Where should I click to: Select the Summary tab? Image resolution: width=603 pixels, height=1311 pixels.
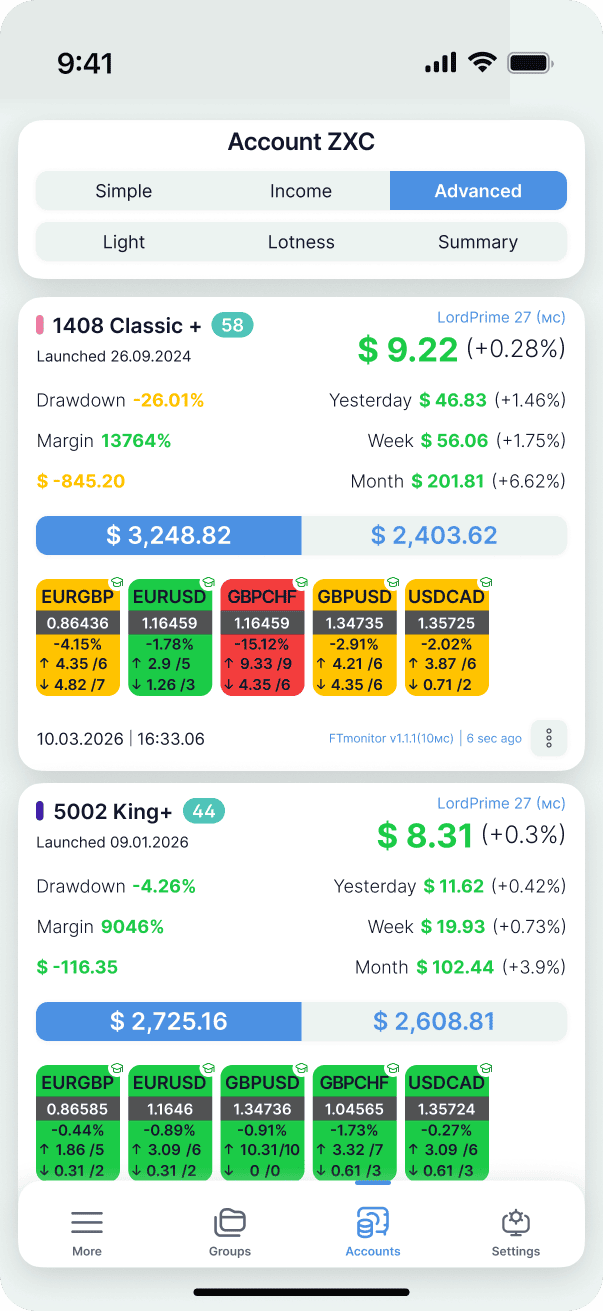point(478,242)
